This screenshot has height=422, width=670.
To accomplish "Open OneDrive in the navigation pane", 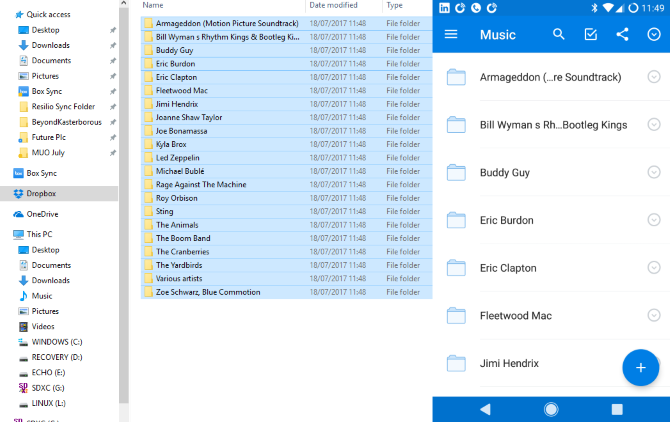I will [x=42, y=214].
